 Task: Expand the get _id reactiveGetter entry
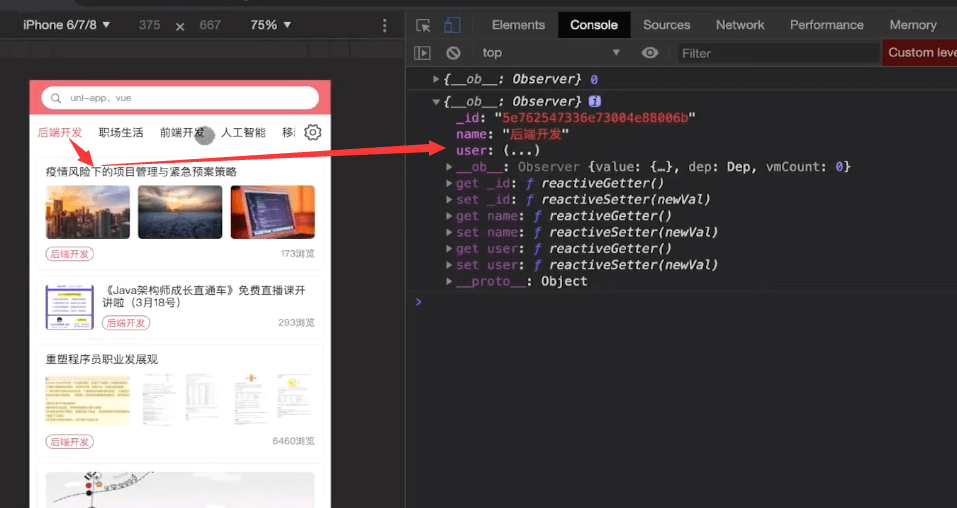[x=449, y=183]
